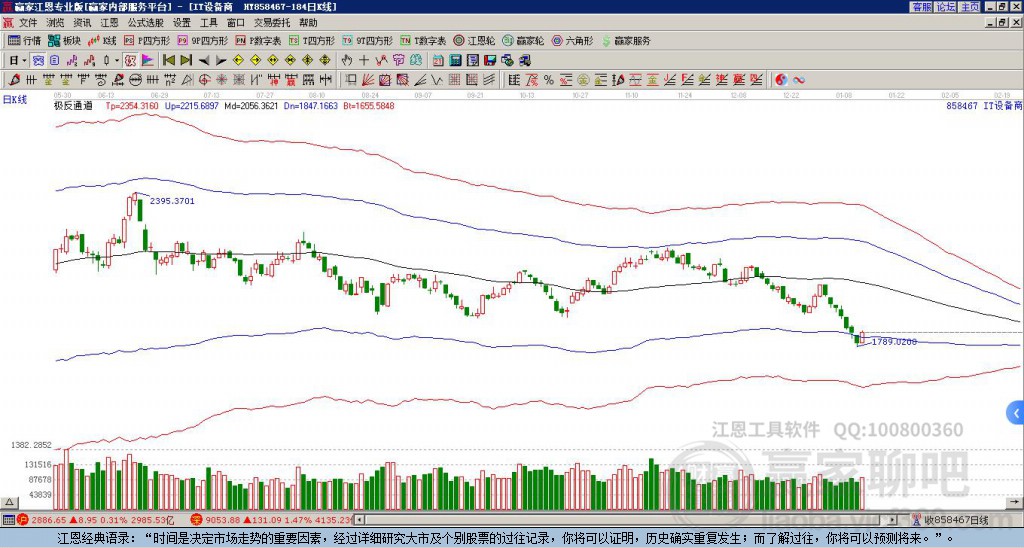Viewport: 1024px width, 548px height.
Task: Open the 浏览 menu
Action: click(56, 23)
